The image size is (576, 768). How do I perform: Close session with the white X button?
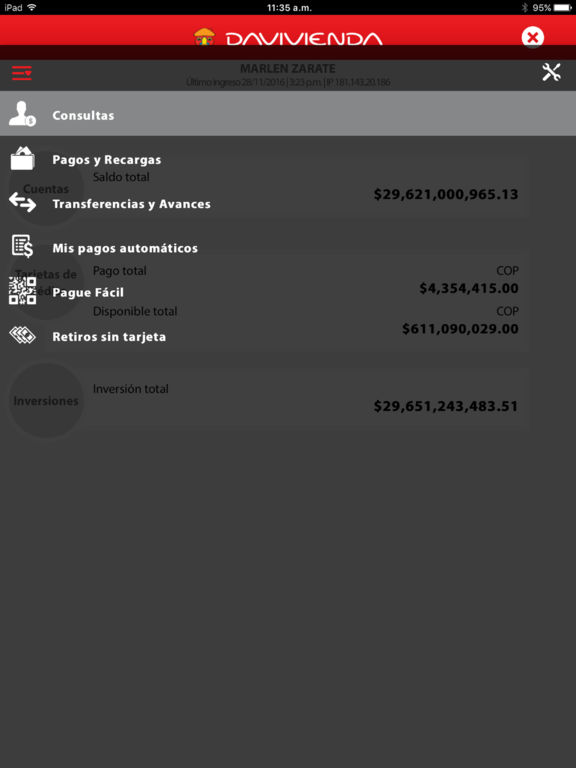tap(532, 37)
